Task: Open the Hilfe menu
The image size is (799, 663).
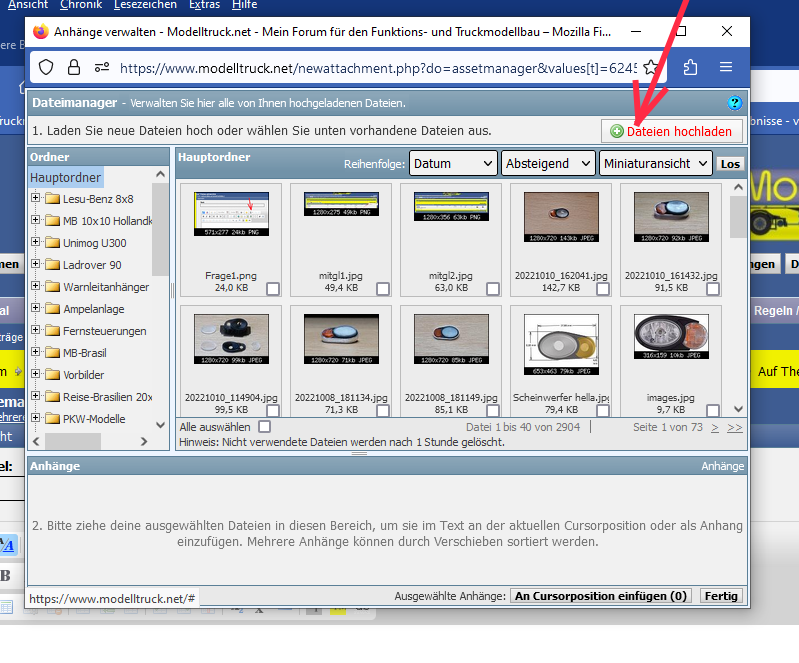Action: click(x=245, y=5)
